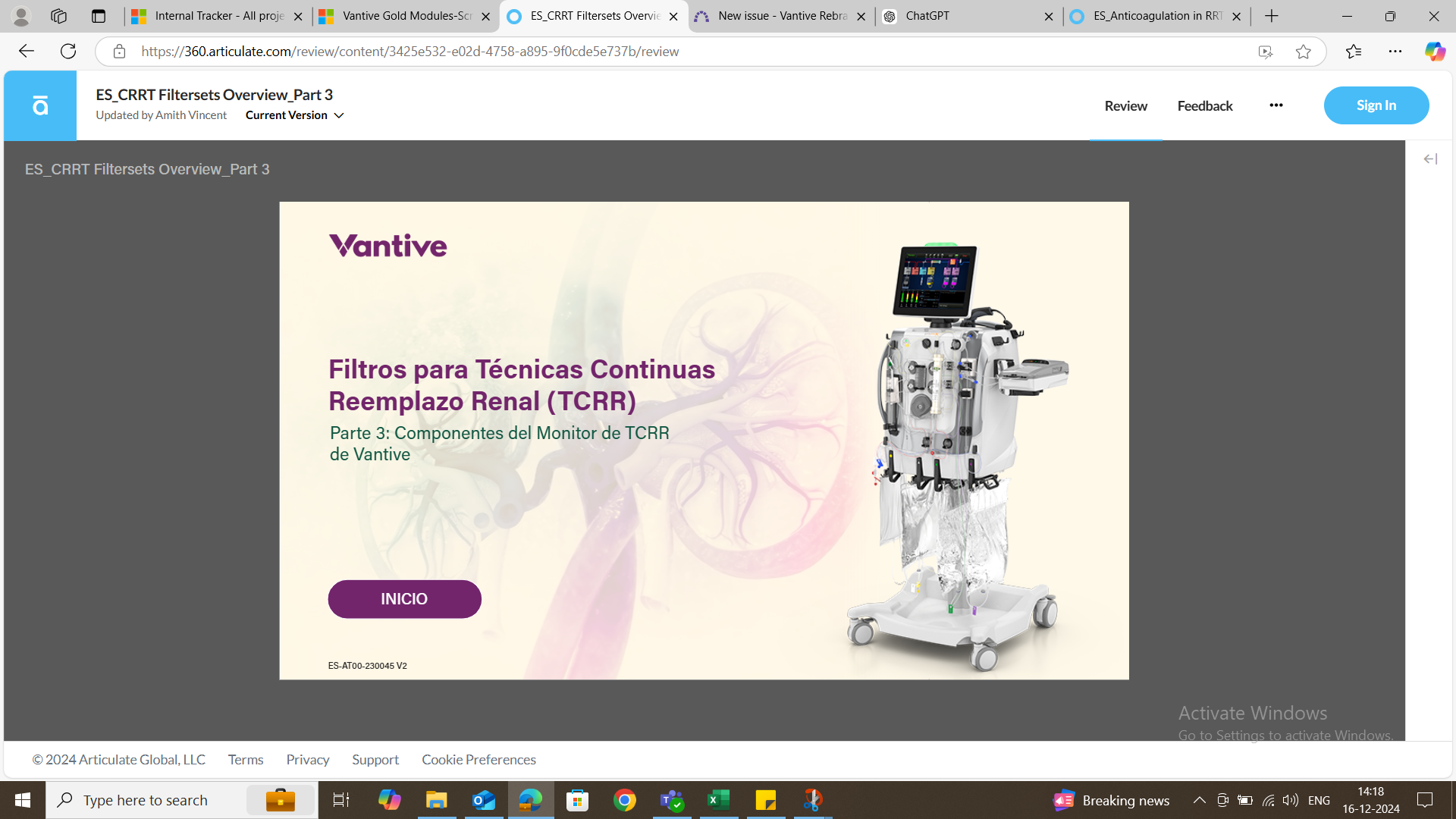Switch to Vantive Gold Modules tab

coord(406,16)
